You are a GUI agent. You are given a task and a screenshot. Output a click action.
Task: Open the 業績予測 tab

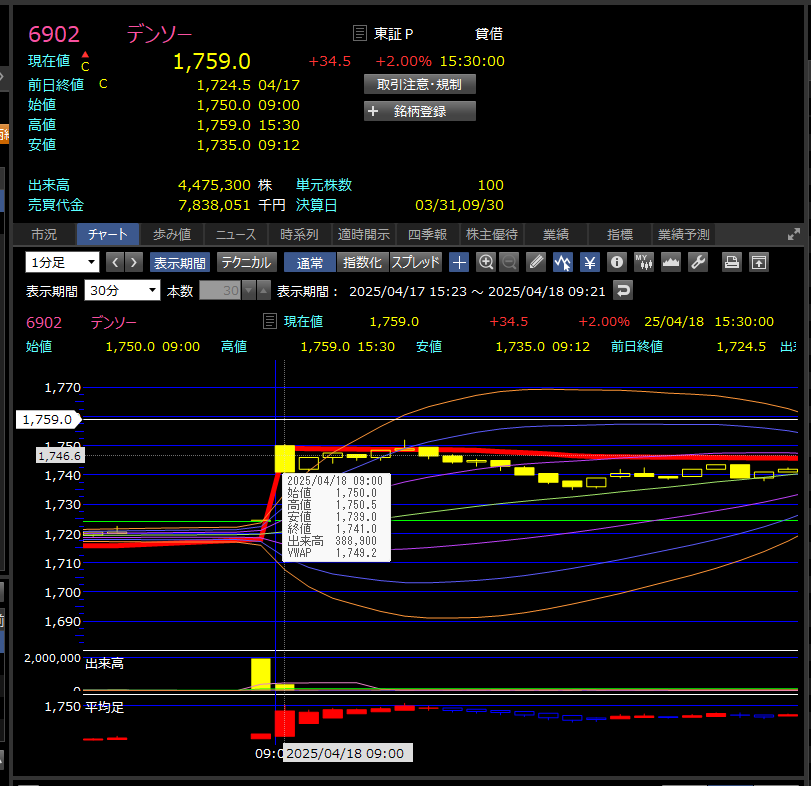[684, 234]
